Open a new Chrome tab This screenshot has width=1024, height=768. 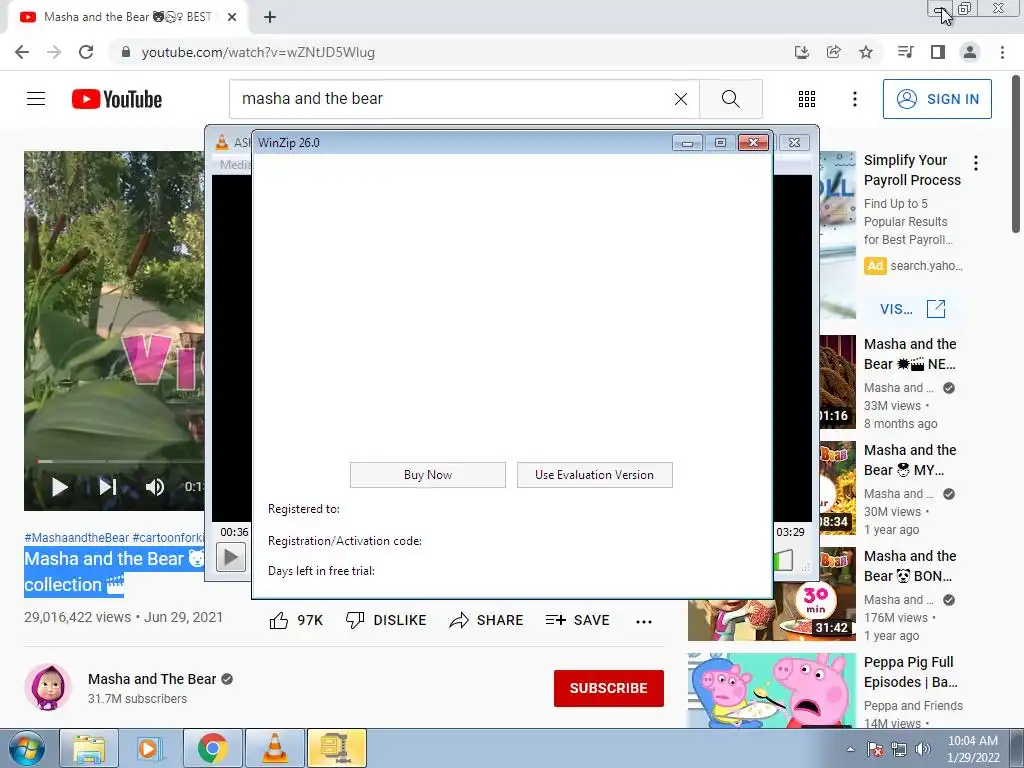pos(270,17)
